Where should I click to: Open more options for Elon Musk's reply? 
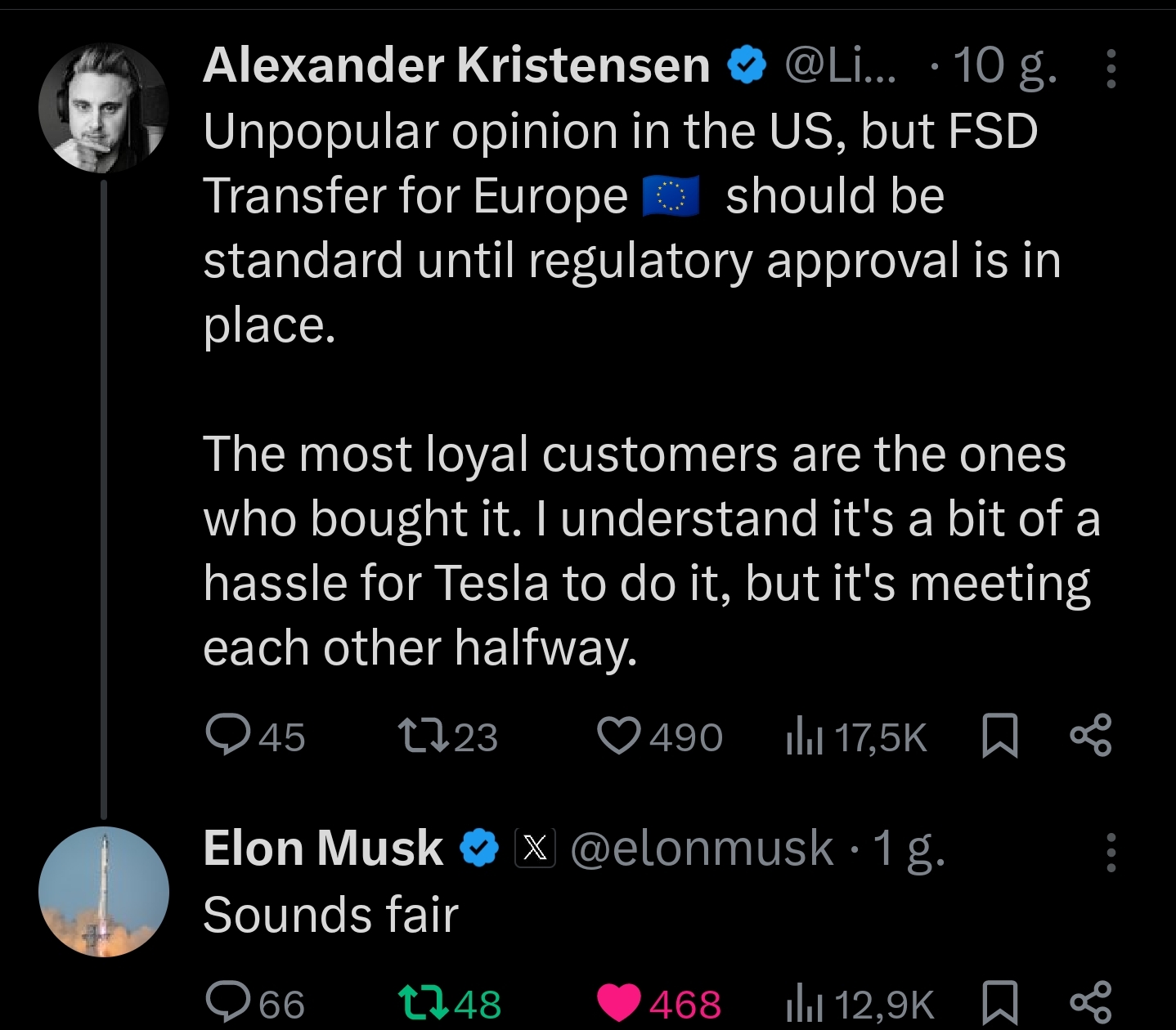(x=1110, y=853)
